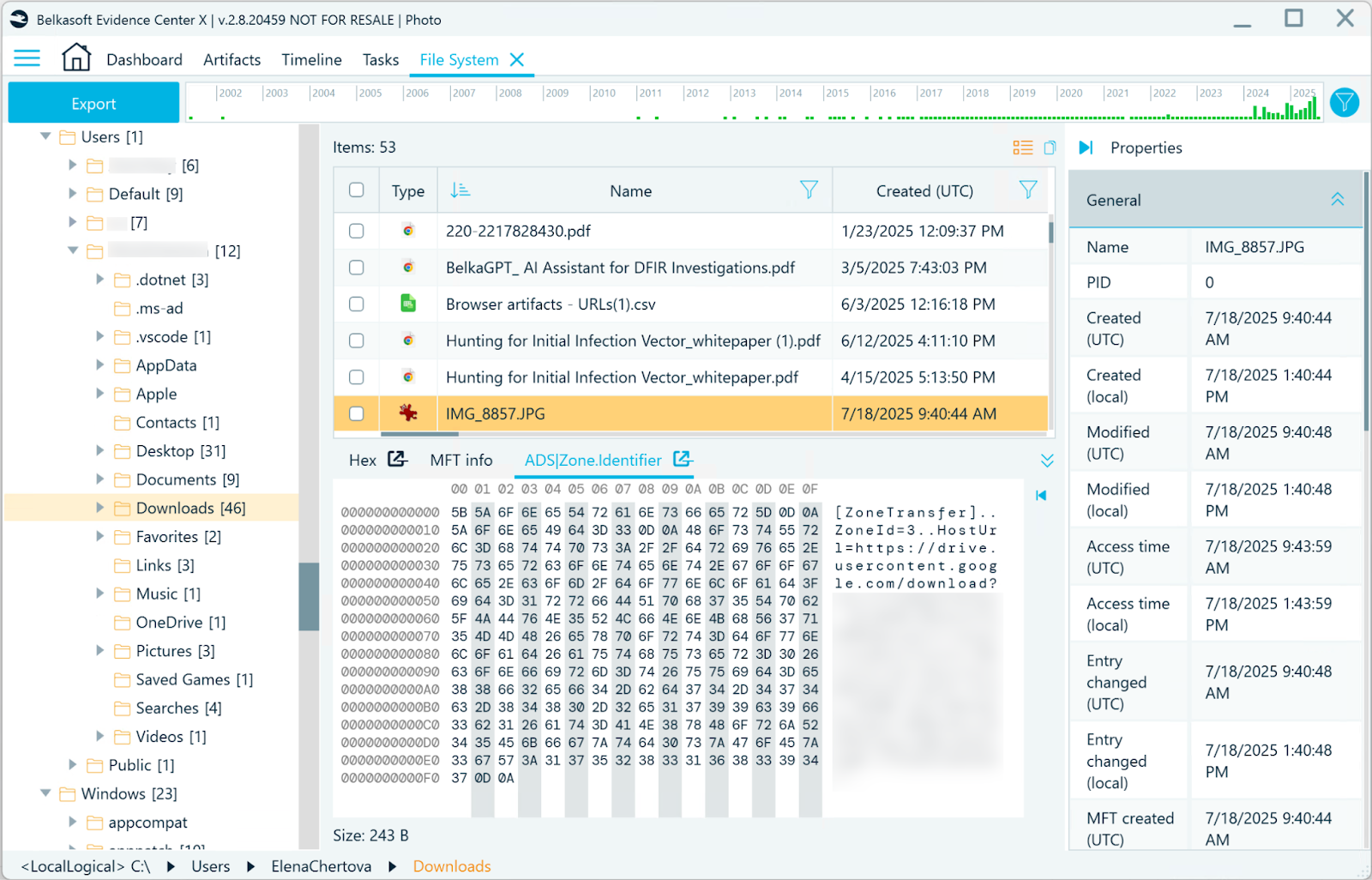Expand the .dotnet folder node
Image resolution: width=1372 pixels, height=880 pixels.
100,280
